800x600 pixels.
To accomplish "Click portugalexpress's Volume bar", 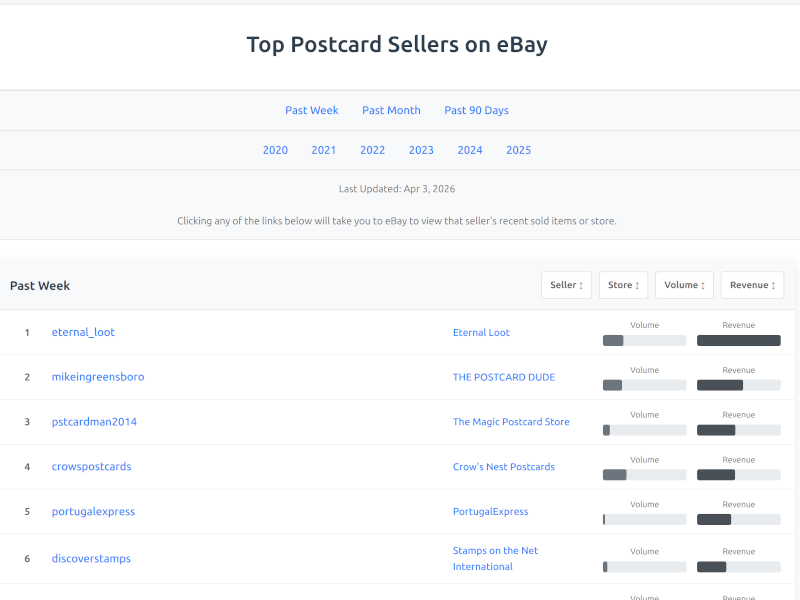I will pos(644,519).
